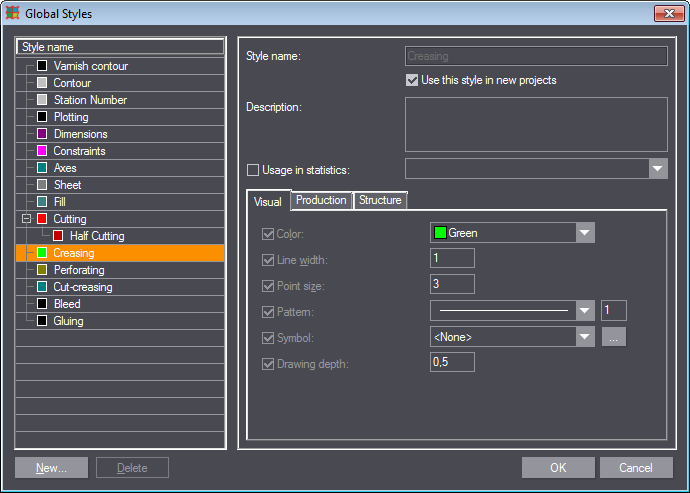The width and height of the screenshot is (690, 493).
Task: Toggle Use this style in new projects
Action: coord(412,80)
